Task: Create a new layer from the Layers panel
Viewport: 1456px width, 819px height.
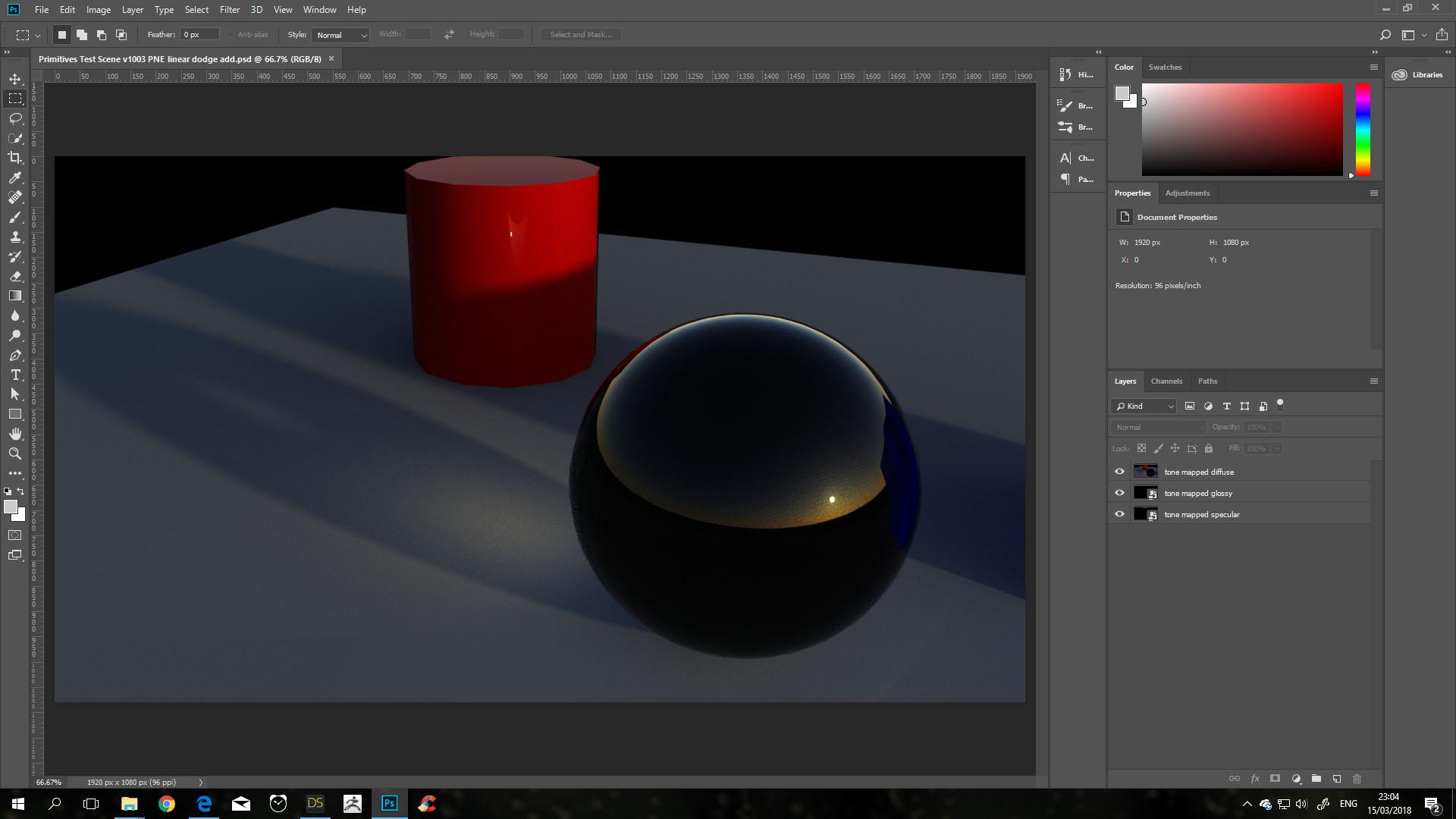Action: [1337, 779]
